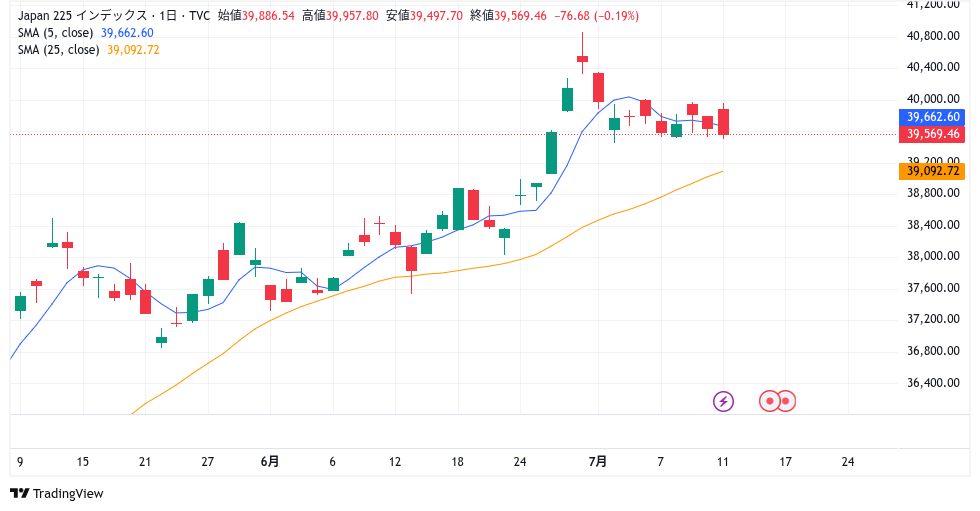Click the 37,600.00 price axis label
Image resolution: width=980 pixels, height=511 pixels.
click(x=933, y=288)
